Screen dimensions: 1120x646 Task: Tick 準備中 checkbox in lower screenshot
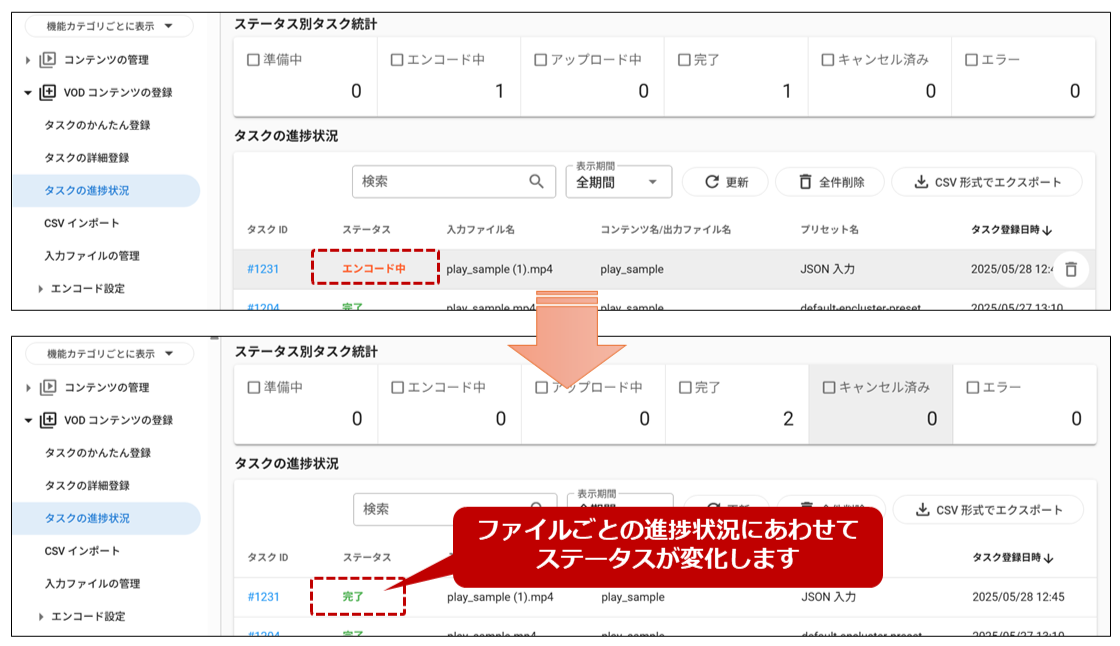[x=254, y=387]
